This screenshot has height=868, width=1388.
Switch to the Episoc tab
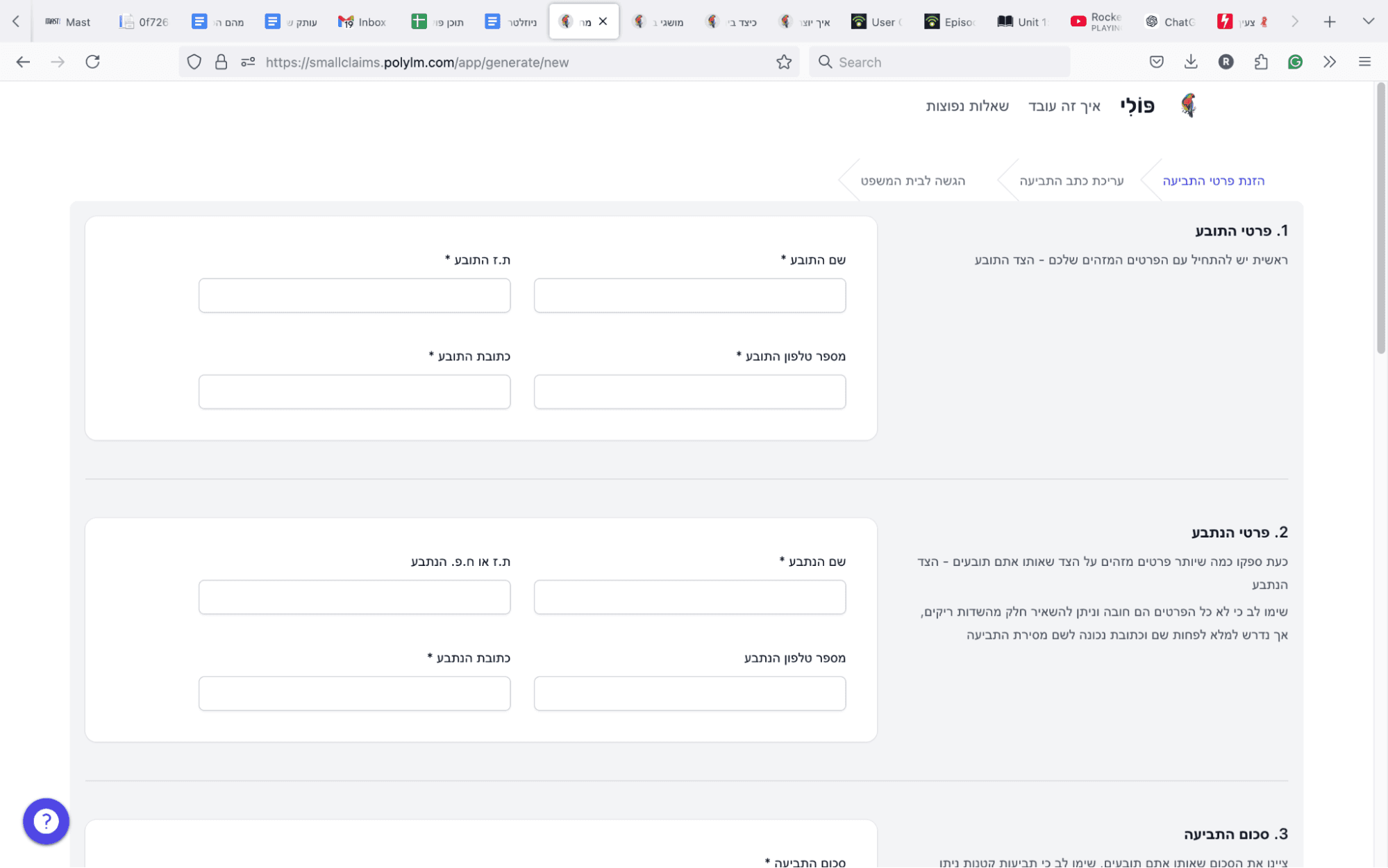(x=951, y=22)
